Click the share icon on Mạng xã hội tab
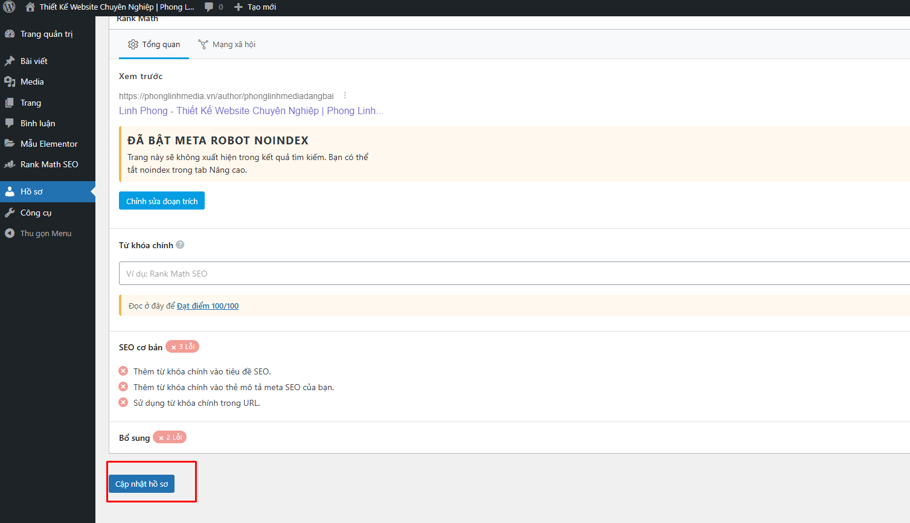Image resolution: width=910 pixels, height=523 pixels. pos(203,44)
